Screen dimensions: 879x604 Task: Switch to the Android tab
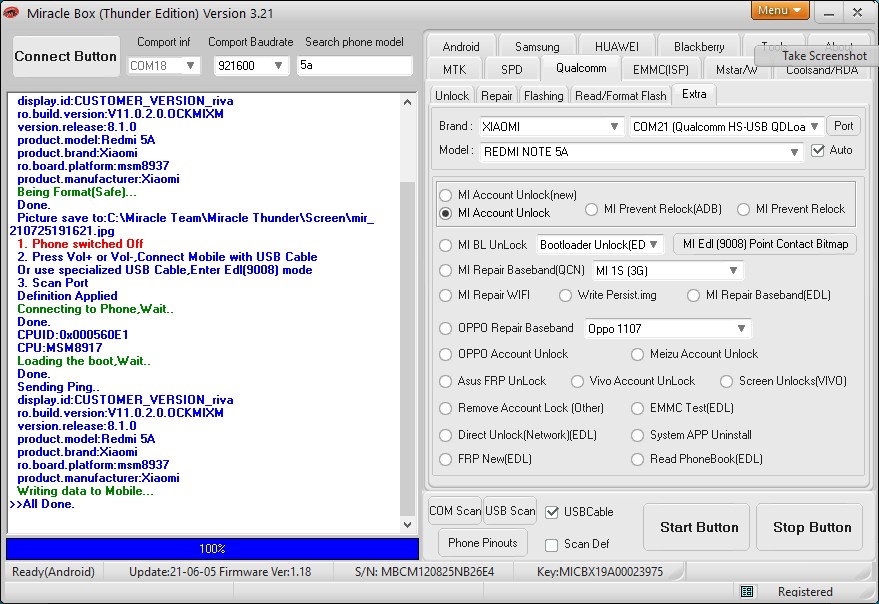[x=461, y=47]
